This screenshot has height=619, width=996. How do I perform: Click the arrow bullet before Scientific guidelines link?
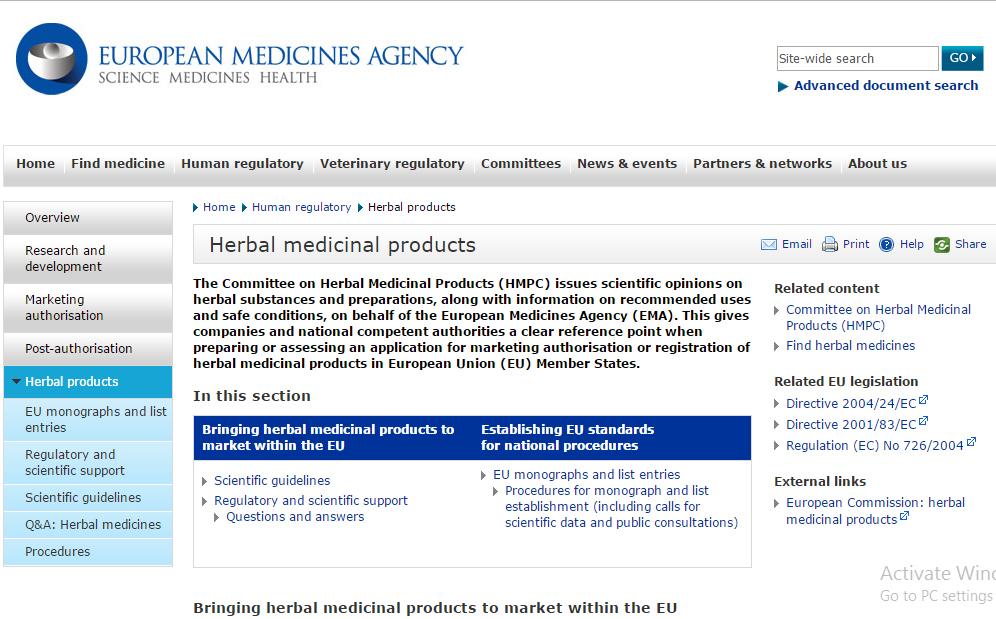tap(205, 482)
